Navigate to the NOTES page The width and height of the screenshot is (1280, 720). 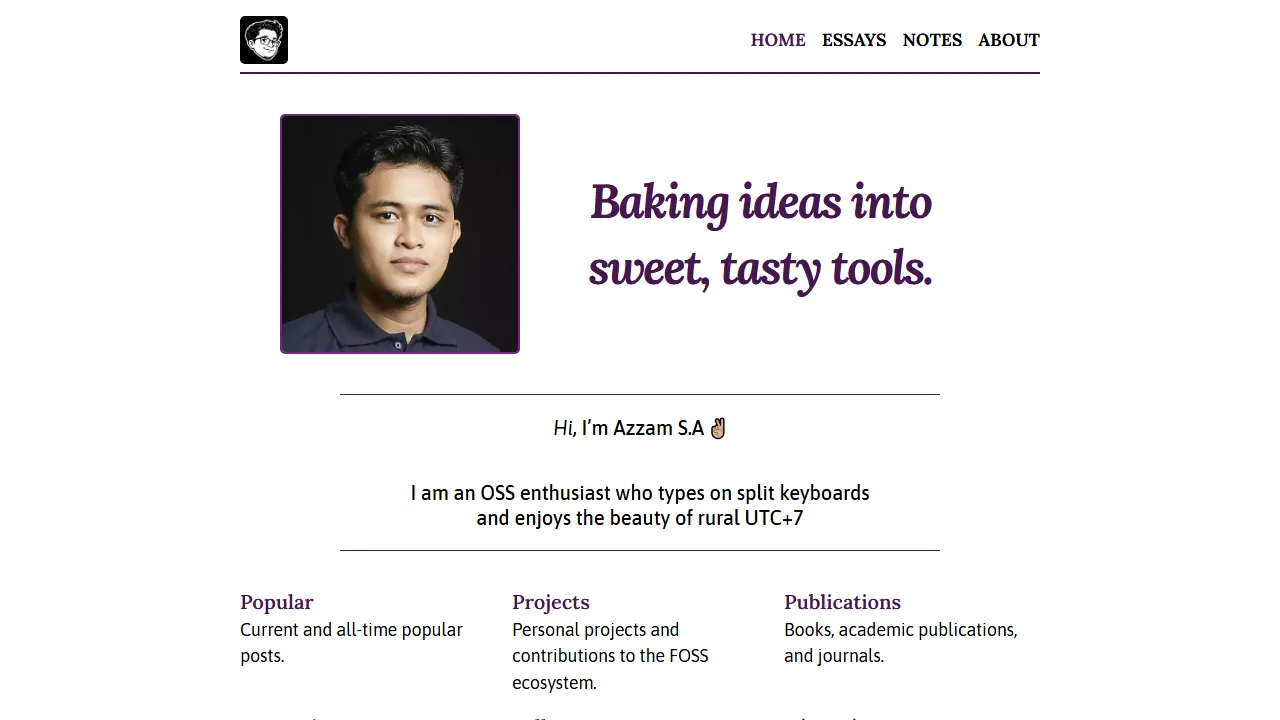coord(932,40)
